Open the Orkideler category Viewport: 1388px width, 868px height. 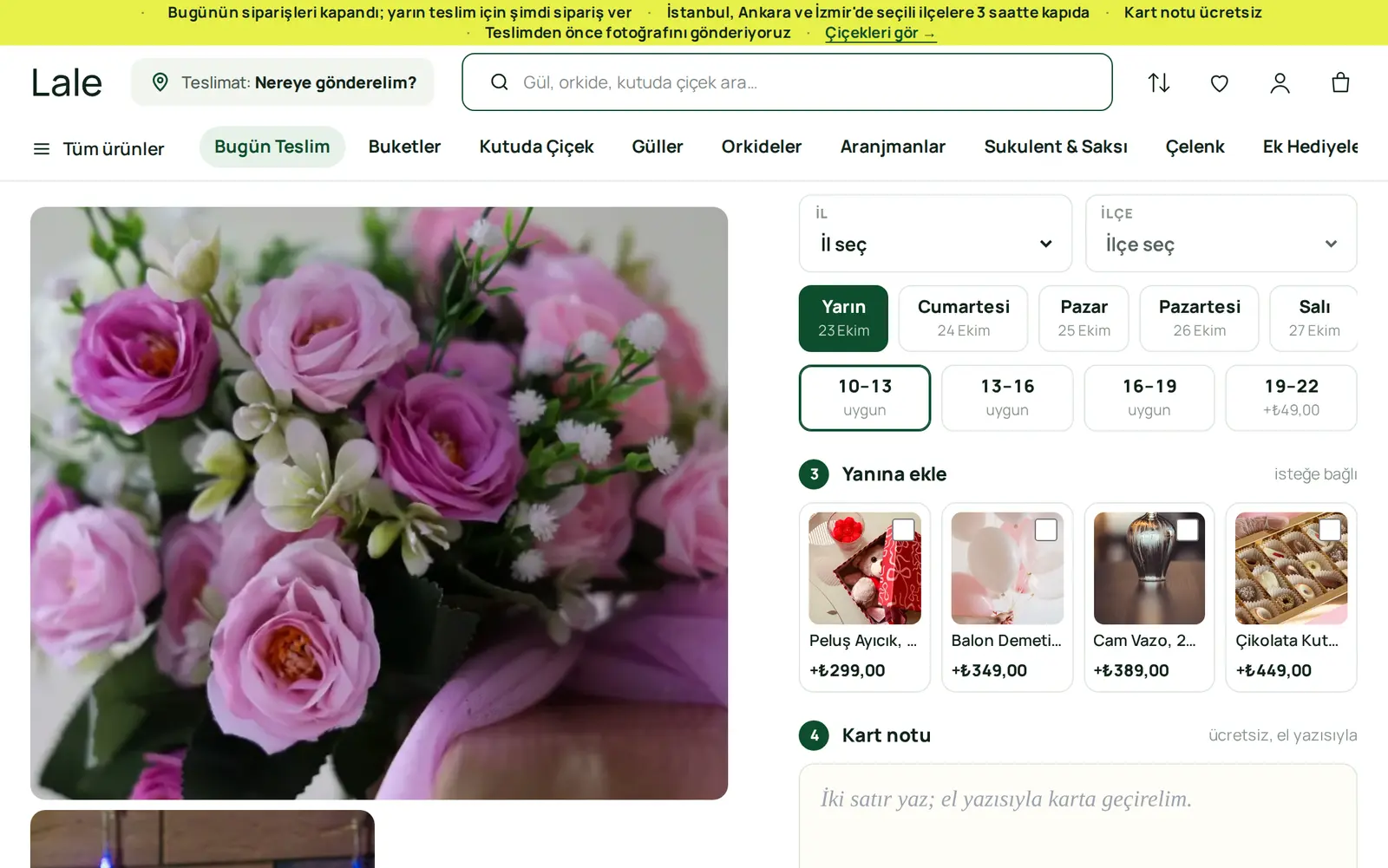[762, 147]
